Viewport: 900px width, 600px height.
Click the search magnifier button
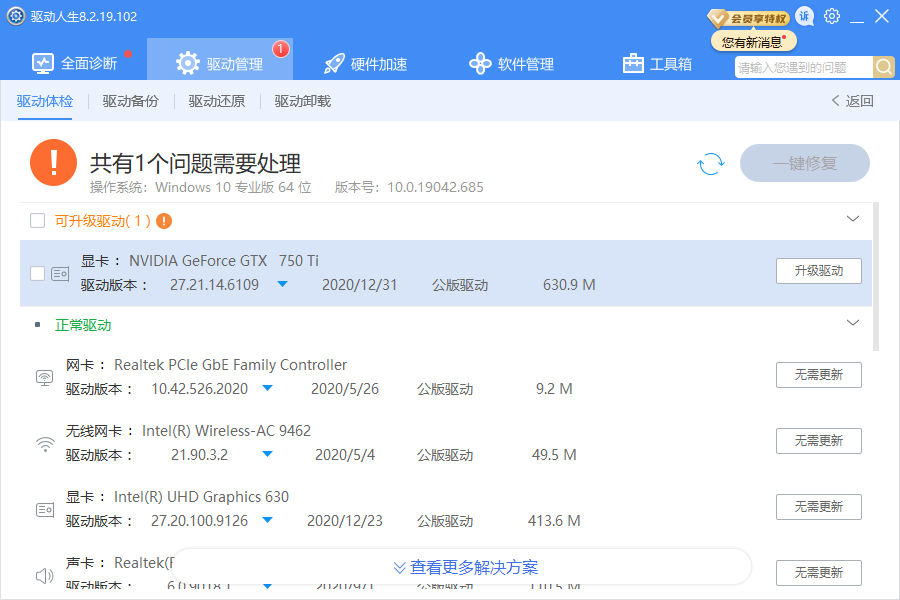point(884,67)
